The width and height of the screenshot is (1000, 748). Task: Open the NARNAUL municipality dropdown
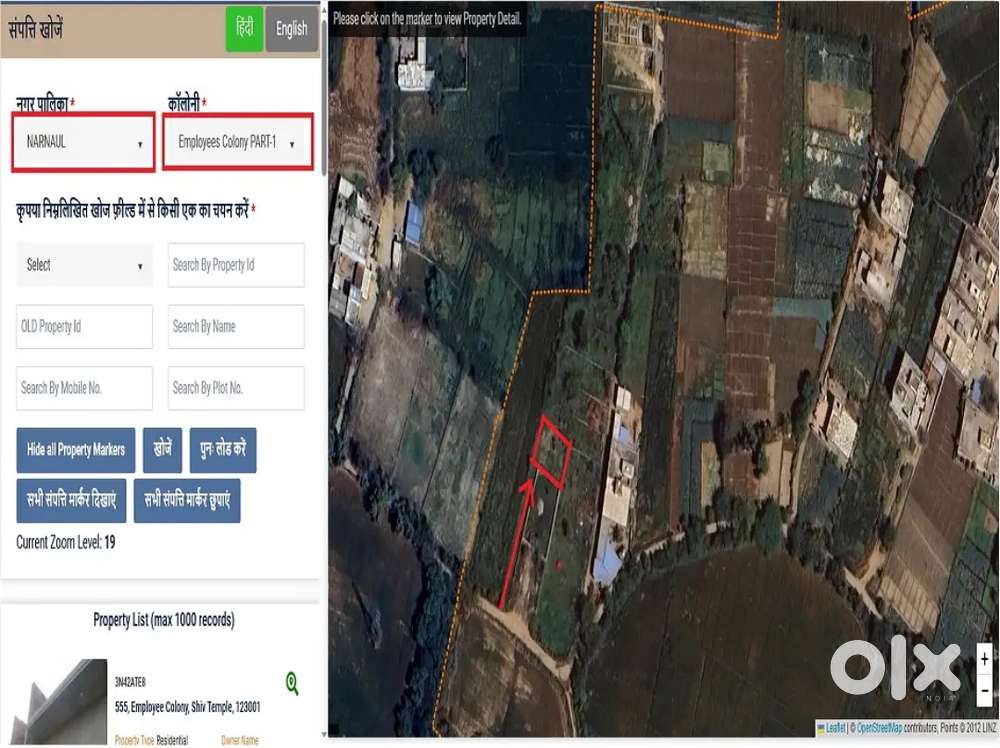pyautogui.click(x=84, y=142)
